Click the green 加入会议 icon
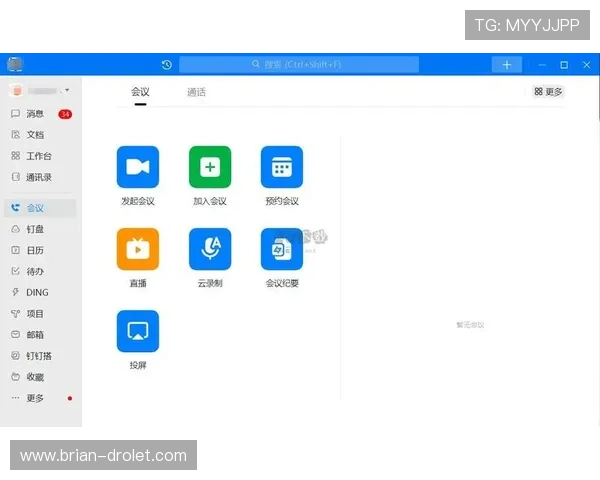 click(210, 167)
